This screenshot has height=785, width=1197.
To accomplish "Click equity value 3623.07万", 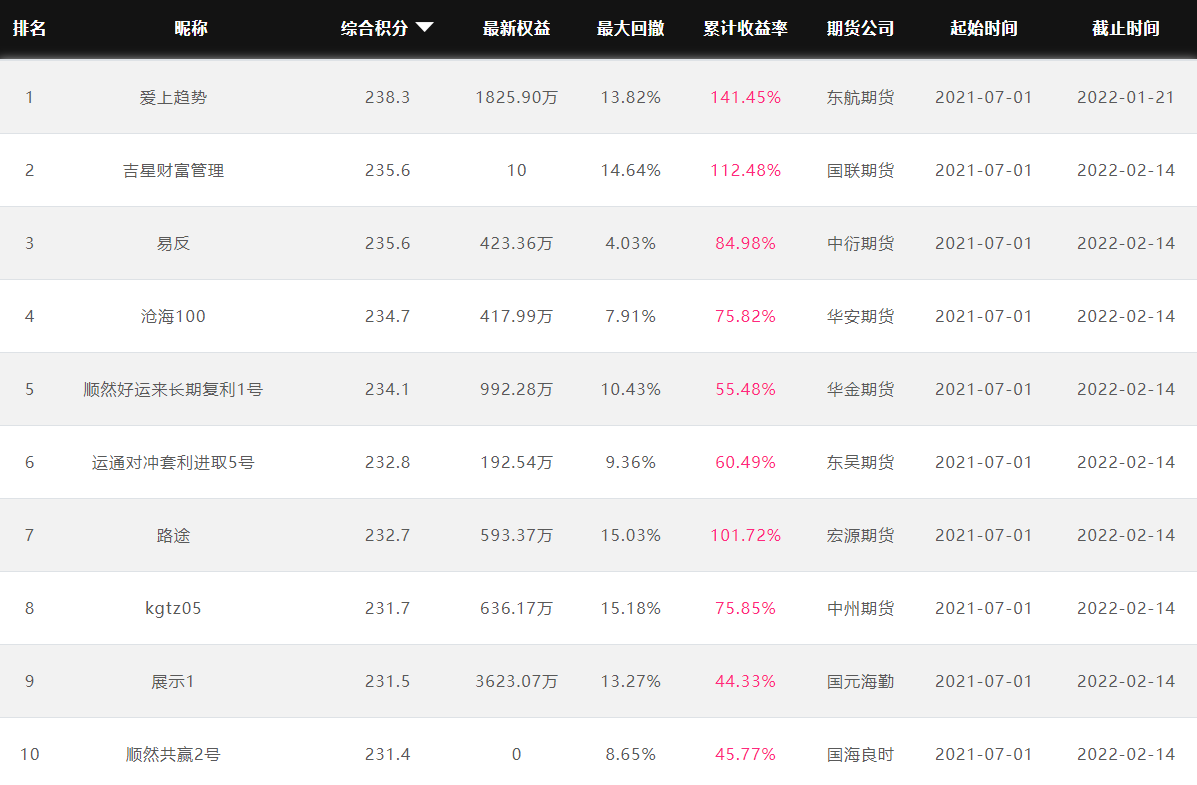I will click(517, 681).
